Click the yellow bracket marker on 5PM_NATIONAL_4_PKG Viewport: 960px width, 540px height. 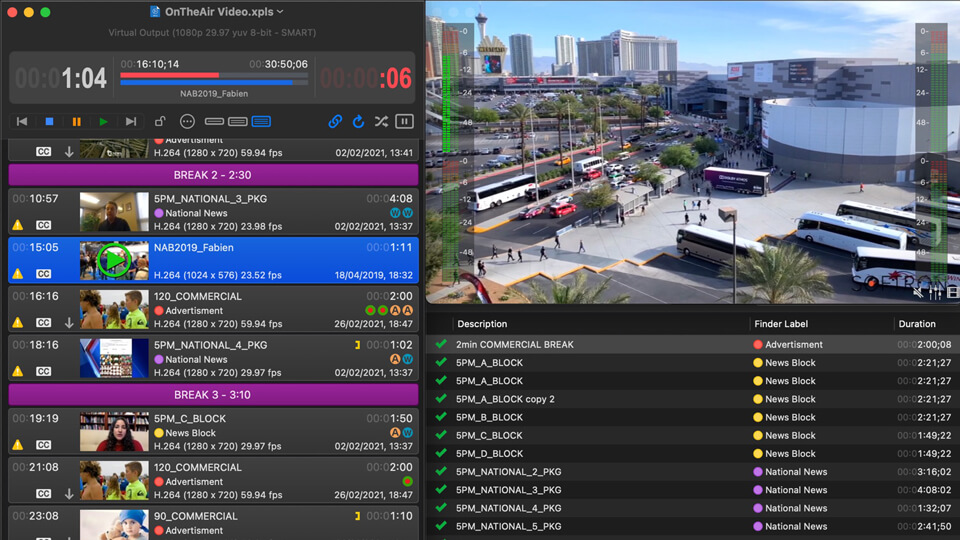click(x=358, y=345)
